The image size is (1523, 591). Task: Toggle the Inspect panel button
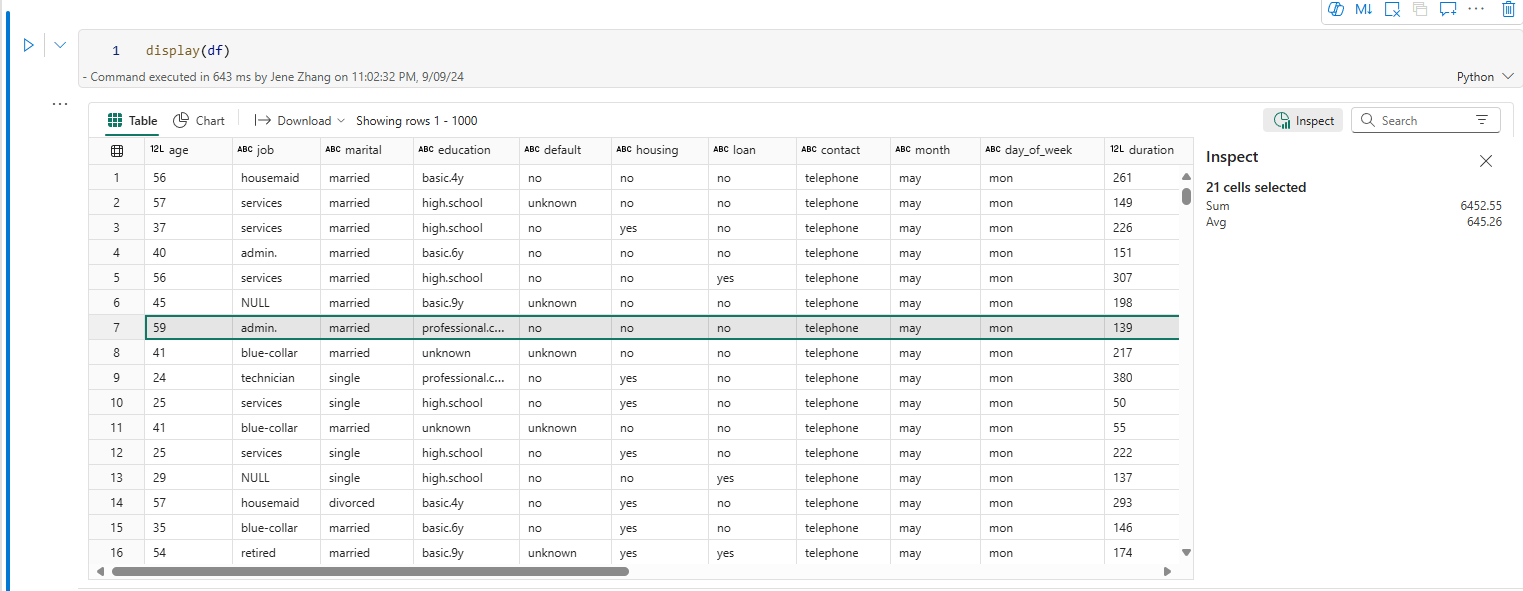click(x=1303, y=120)
